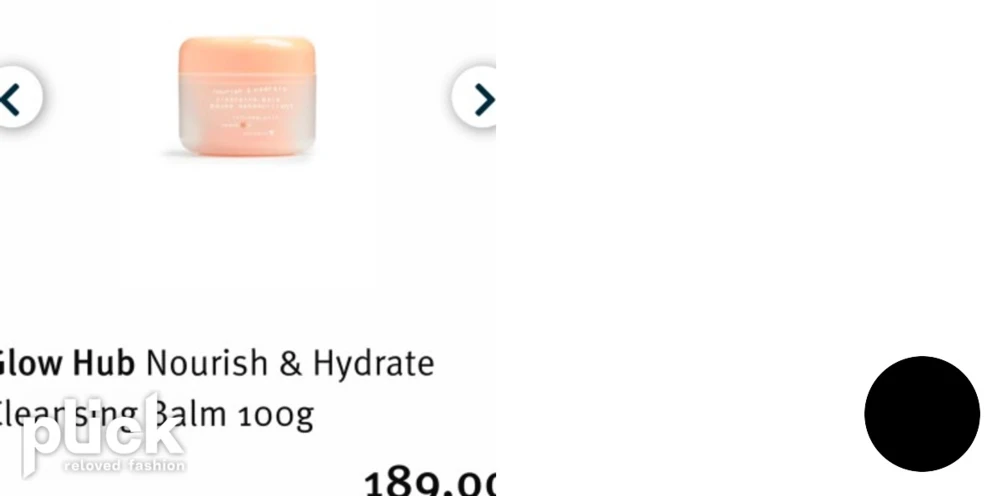The width and height of the screenshot is (1000, 496).
Task: Click the ampersand in product title
Action: point(290,363)
